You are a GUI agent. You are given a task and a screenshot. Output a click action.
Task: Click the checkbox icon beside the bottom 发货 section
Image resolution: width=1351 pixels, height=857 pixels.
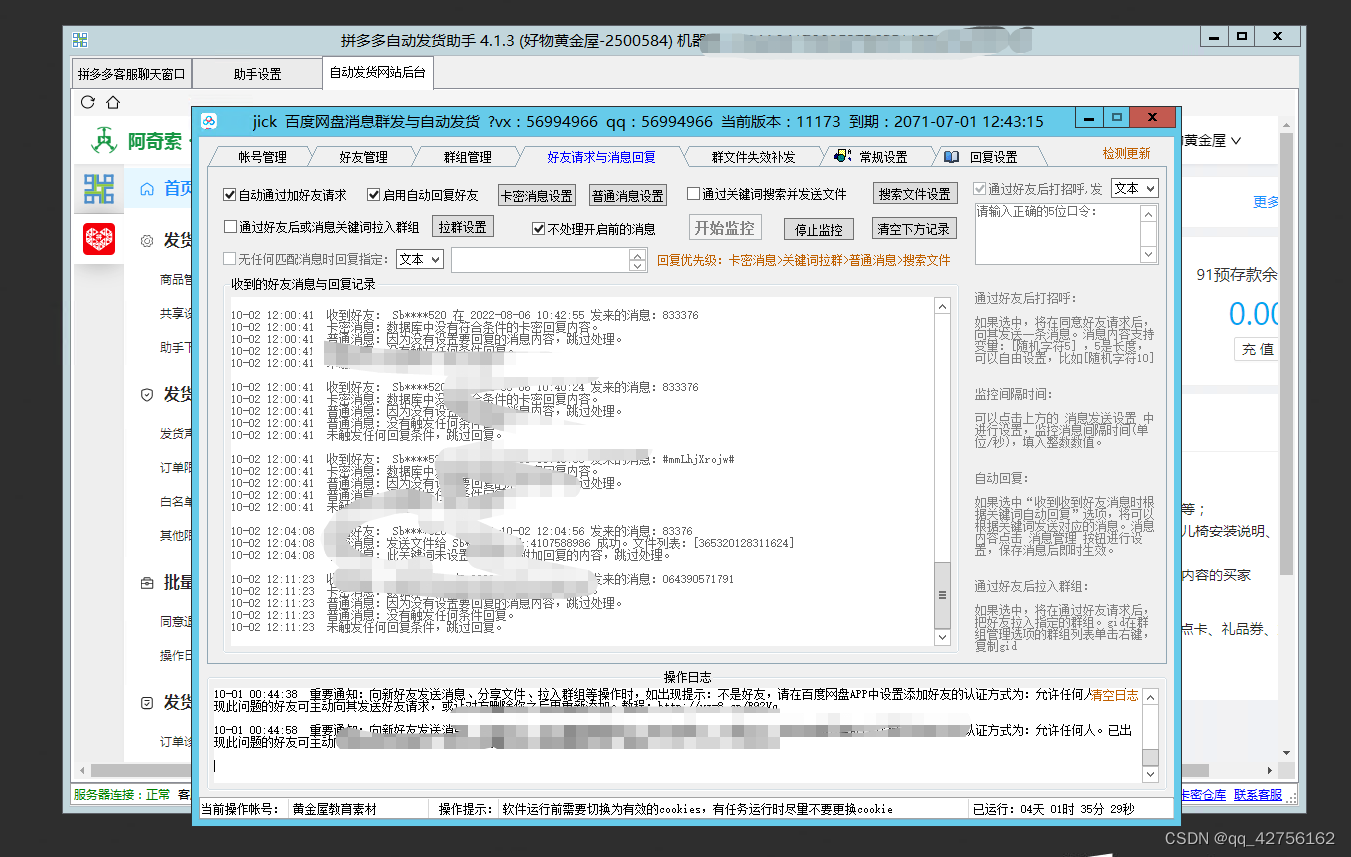(147, 703)
